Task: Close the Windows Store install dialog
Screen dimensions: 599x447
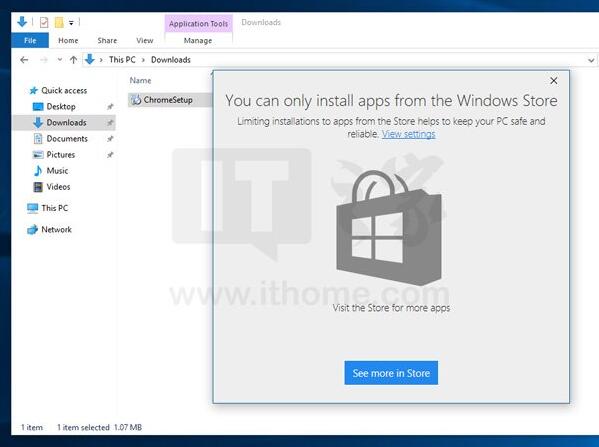Action: point(554,81)
